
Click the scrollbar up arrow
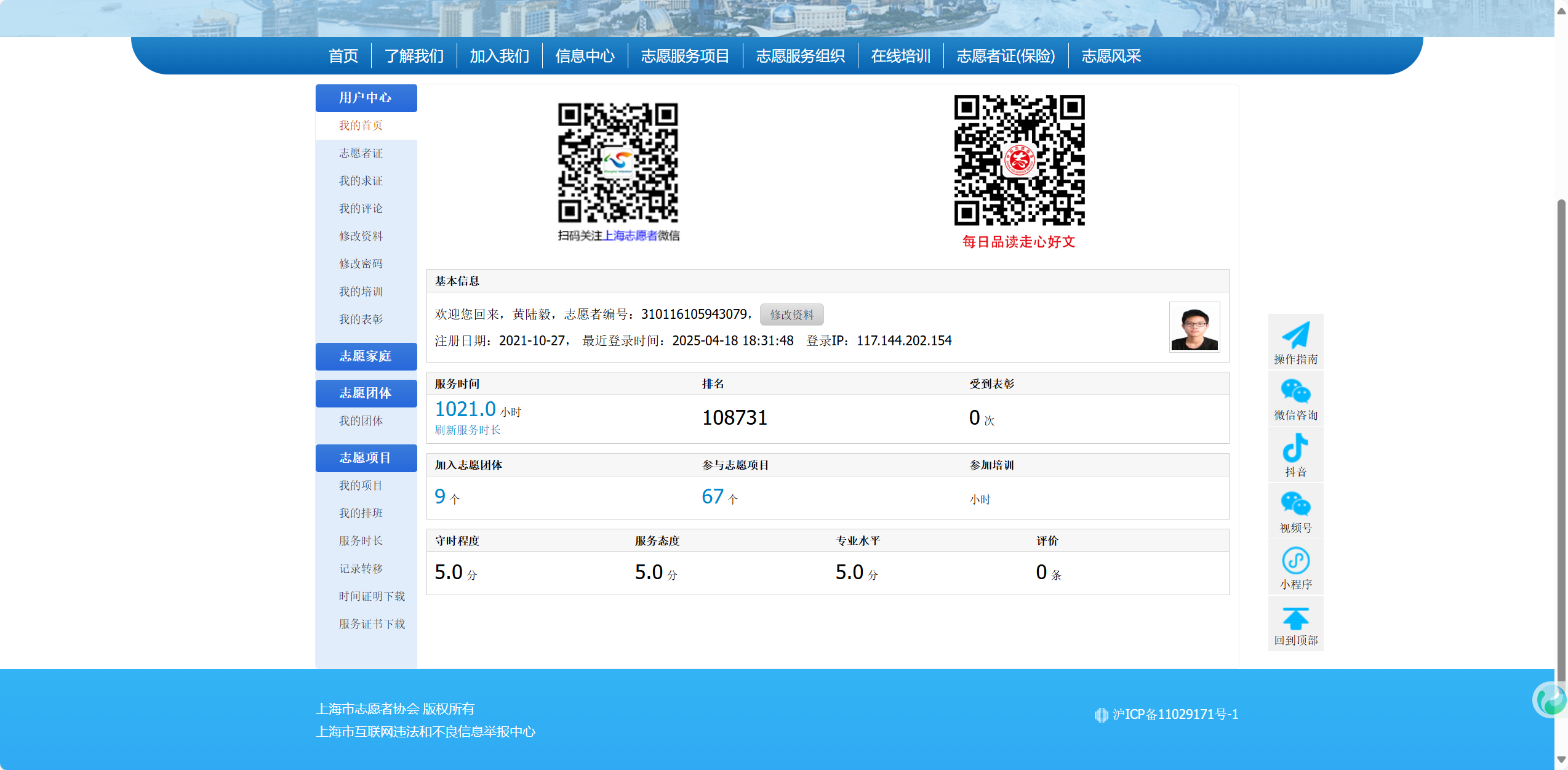click(1561, 10)
